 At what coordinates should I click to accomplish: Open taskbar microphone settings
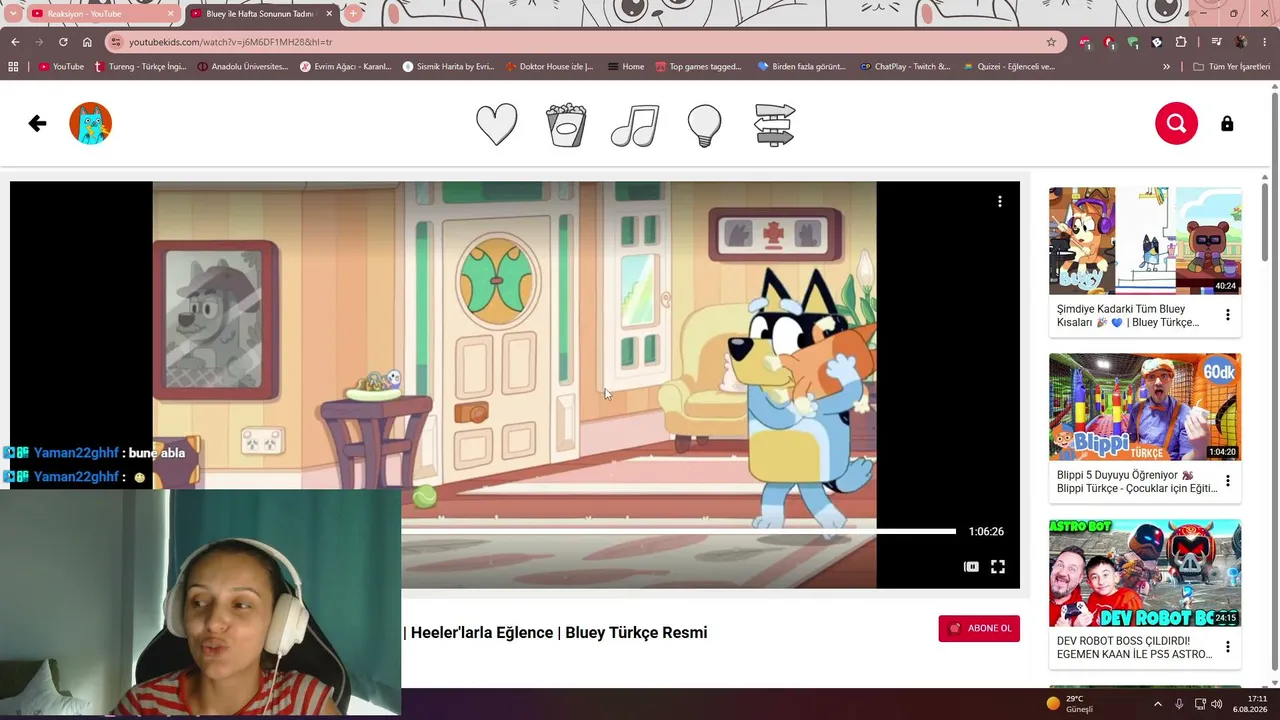click(x=1179, y=704)
